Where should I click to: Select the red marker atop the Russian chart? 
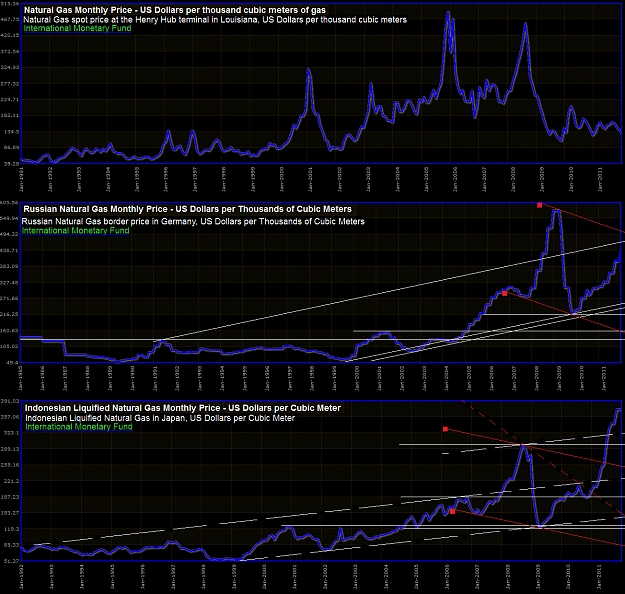(539, 205)
